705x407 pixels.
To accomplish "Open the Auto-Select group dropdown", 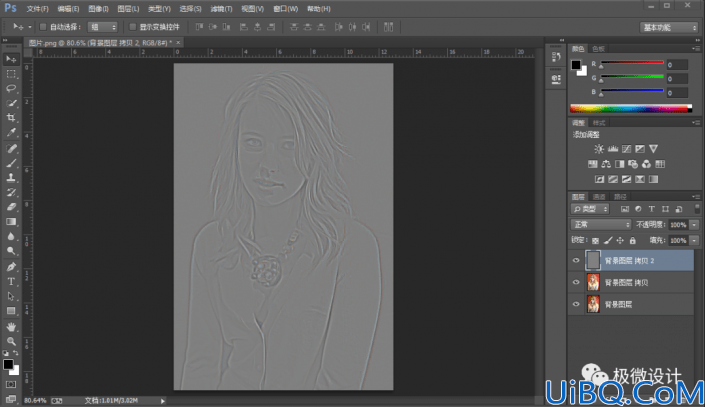I will pyautogui.click(x=103, y=27).
